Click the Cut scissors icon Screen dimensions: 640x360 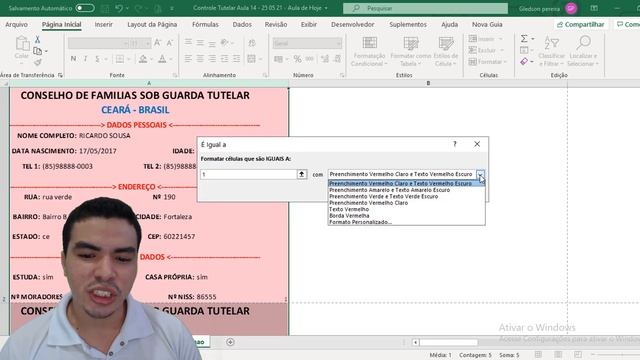(x=37, y=39)
